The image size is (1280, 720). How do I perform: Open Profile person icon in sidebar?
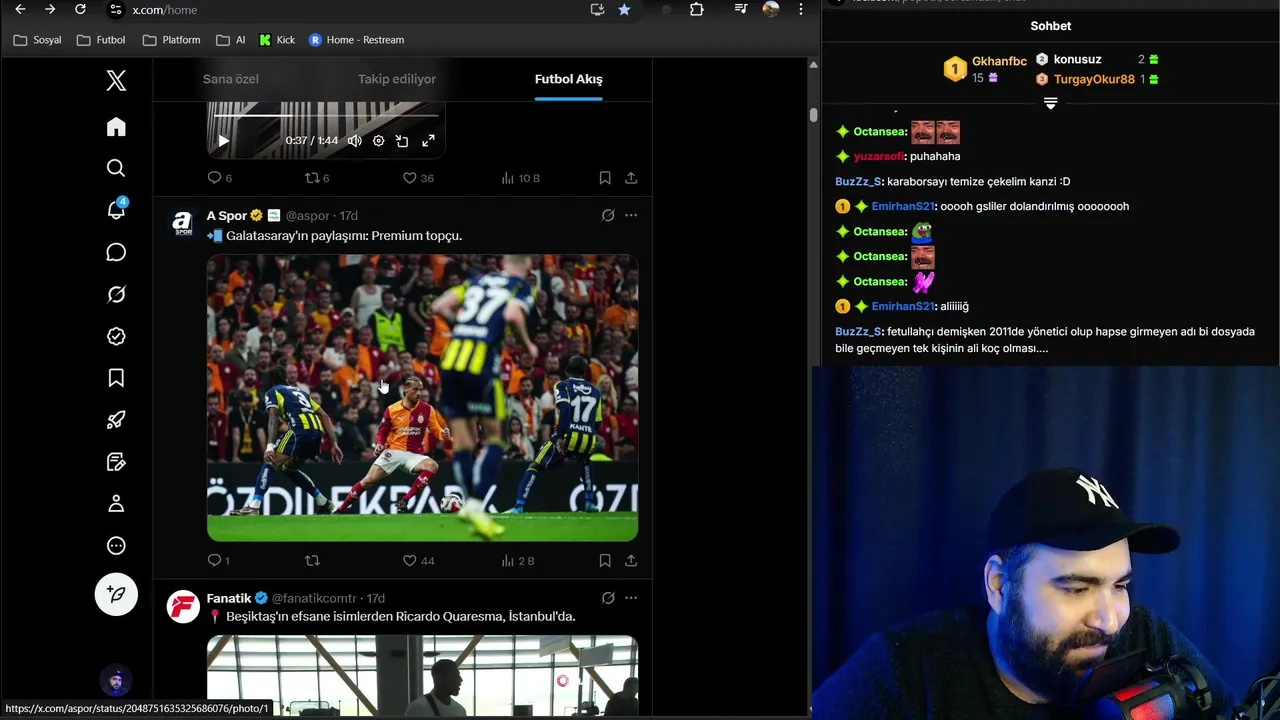click(116, 504)
